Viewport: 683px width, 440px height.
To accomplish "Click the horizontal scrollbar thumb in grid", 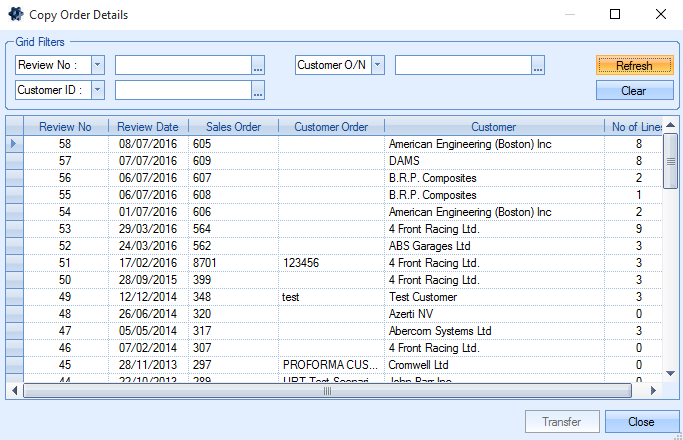I will 326,391.
